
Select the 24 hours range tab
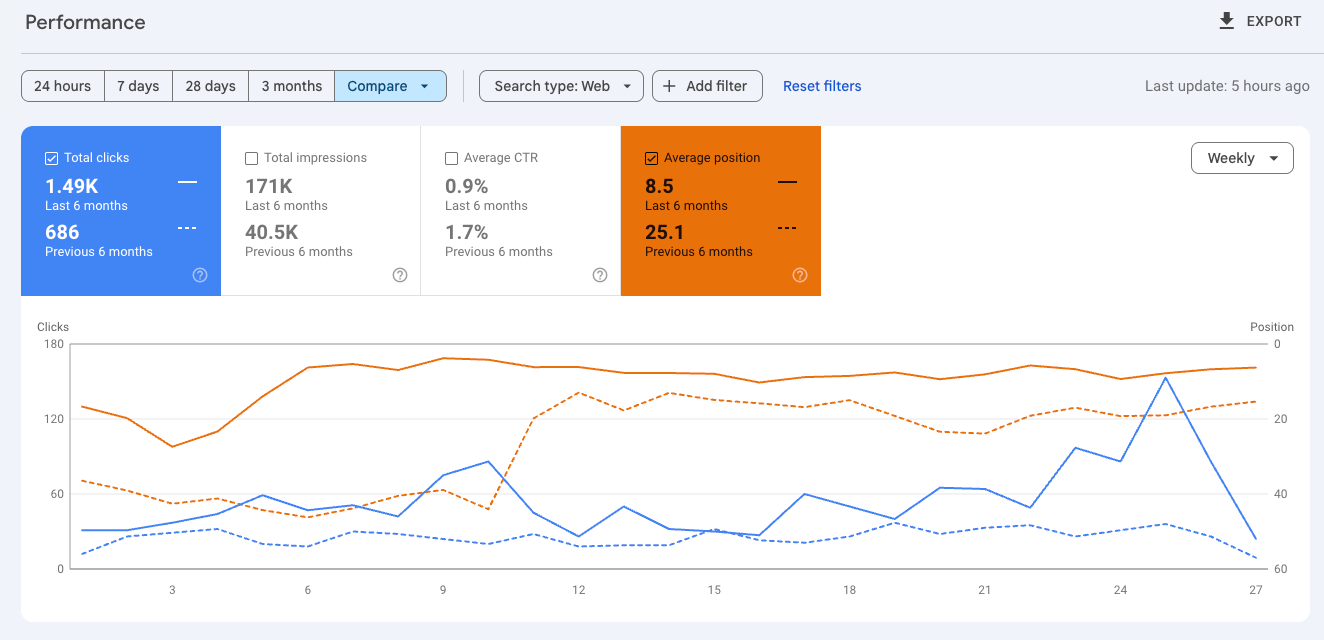pos(62,86)
